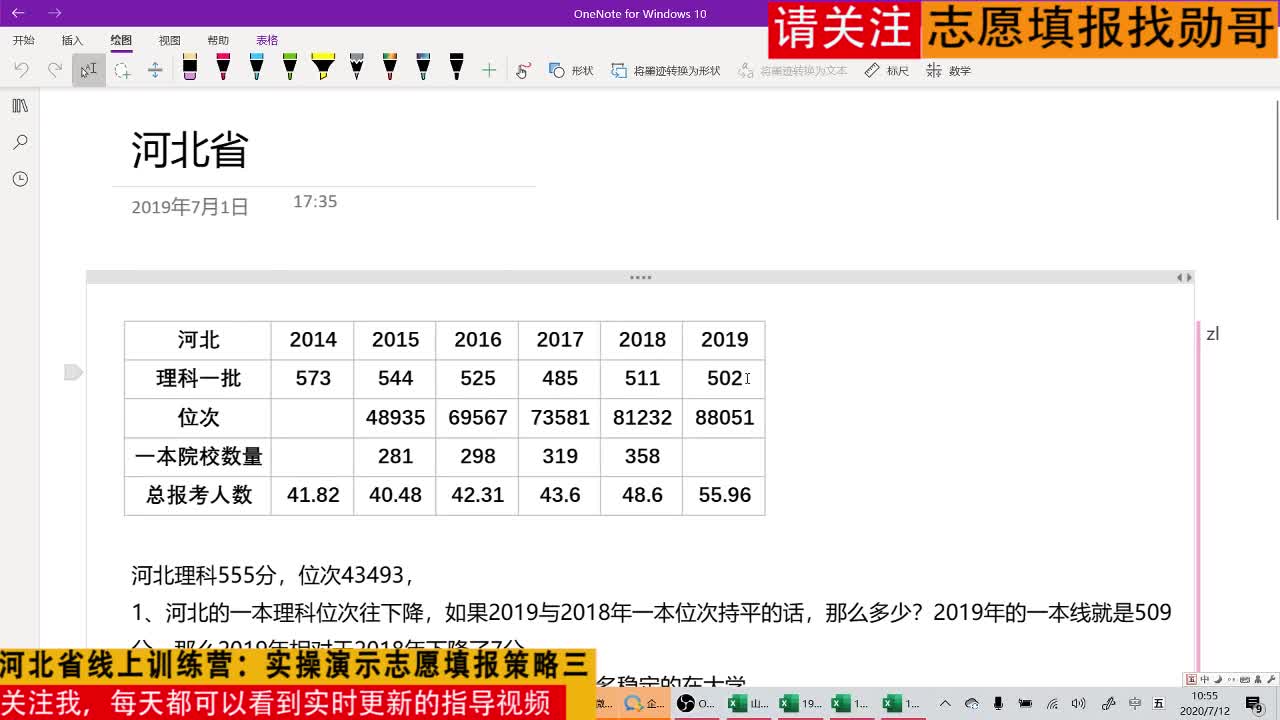1280x720 pixels.
Task: Click the text line 河北理科555分，位次43493
Action: click(272, 575)
